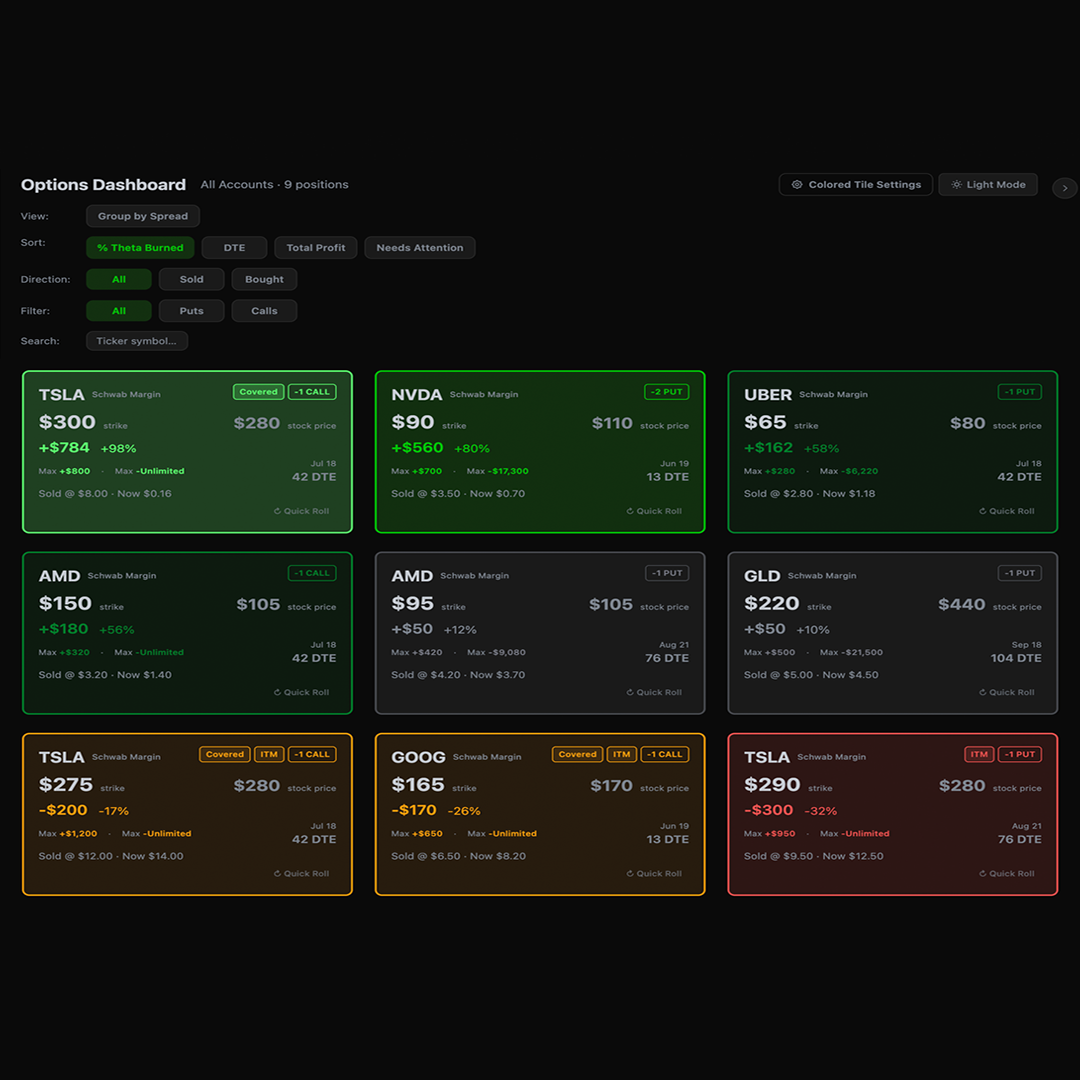Screen dimensions: 1080x1080
Task: Click the -1 PUT badge on AMD $95
Action: coord(667,573)
